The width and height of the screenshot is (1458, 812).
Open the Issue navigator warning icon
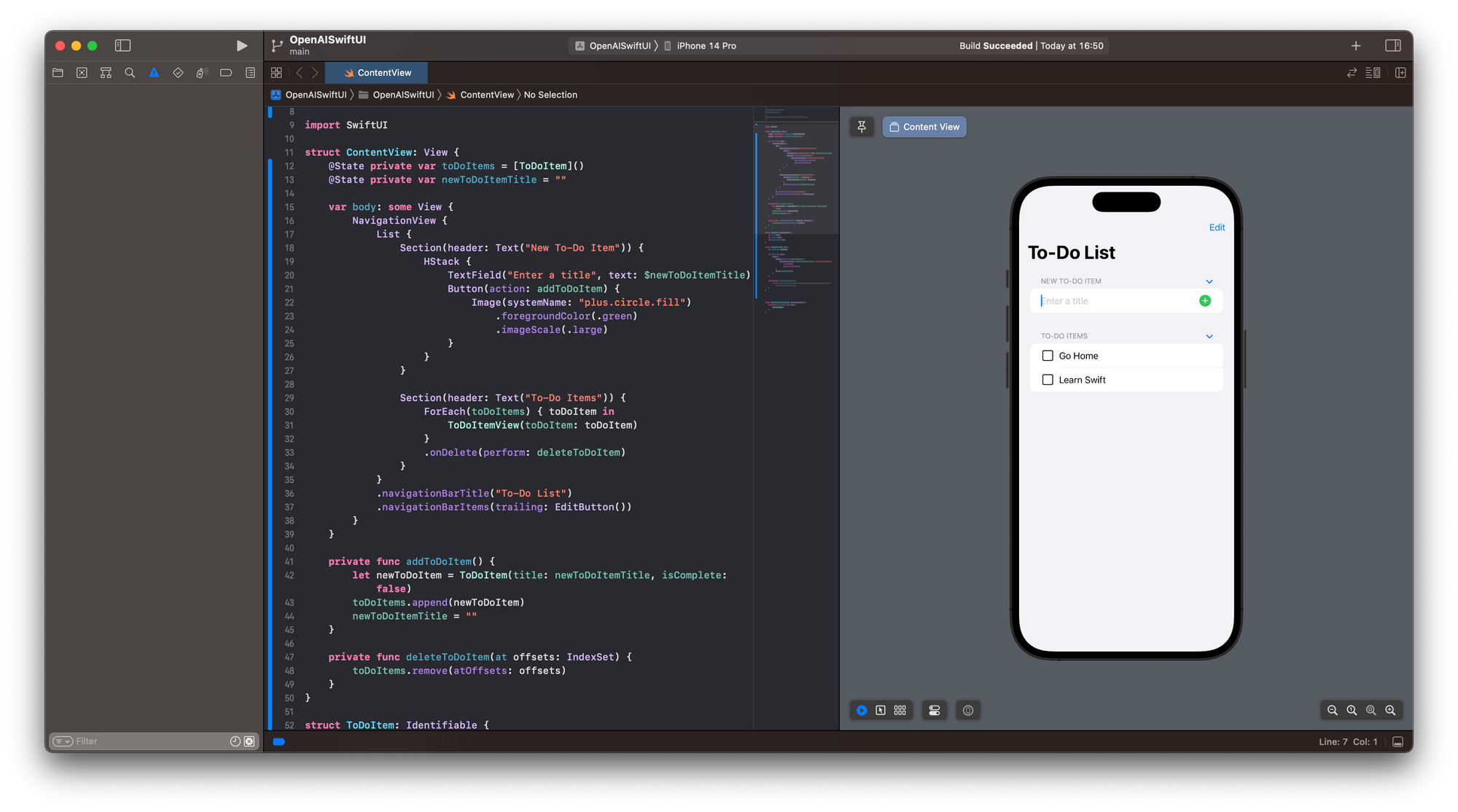tap(154, 73)
